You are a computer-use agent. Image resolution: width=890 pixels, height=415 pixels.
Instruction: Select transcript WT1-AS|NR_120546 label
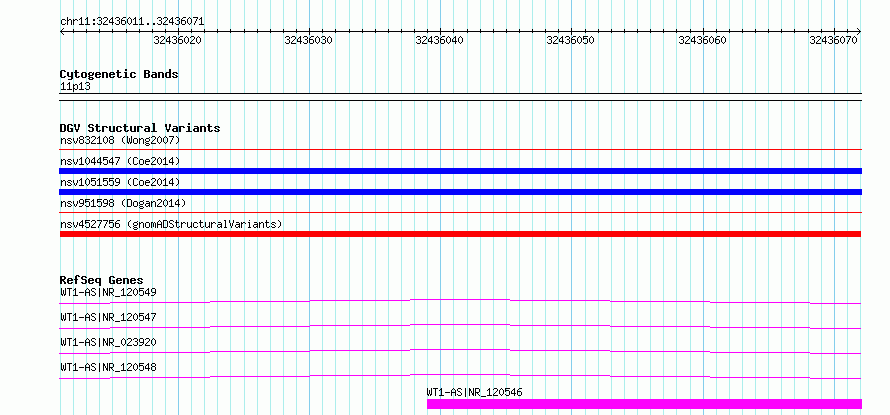tap(475, 392)
